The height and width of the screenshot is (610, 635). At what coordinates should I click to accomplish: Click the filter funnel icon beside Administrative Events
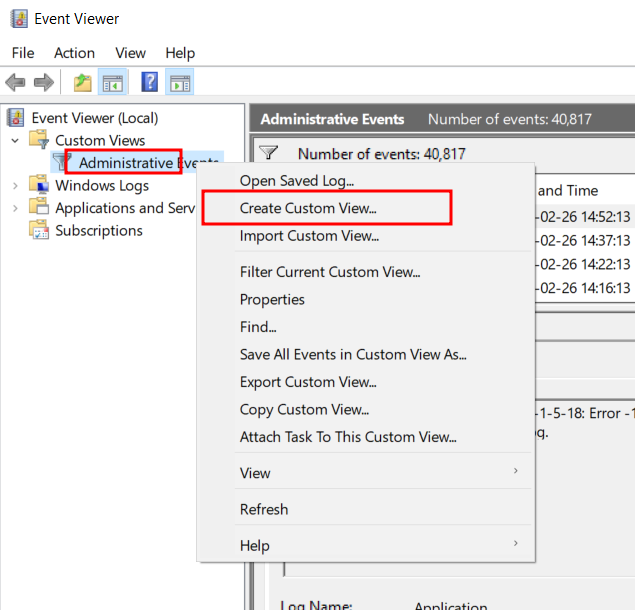[62, 162]
